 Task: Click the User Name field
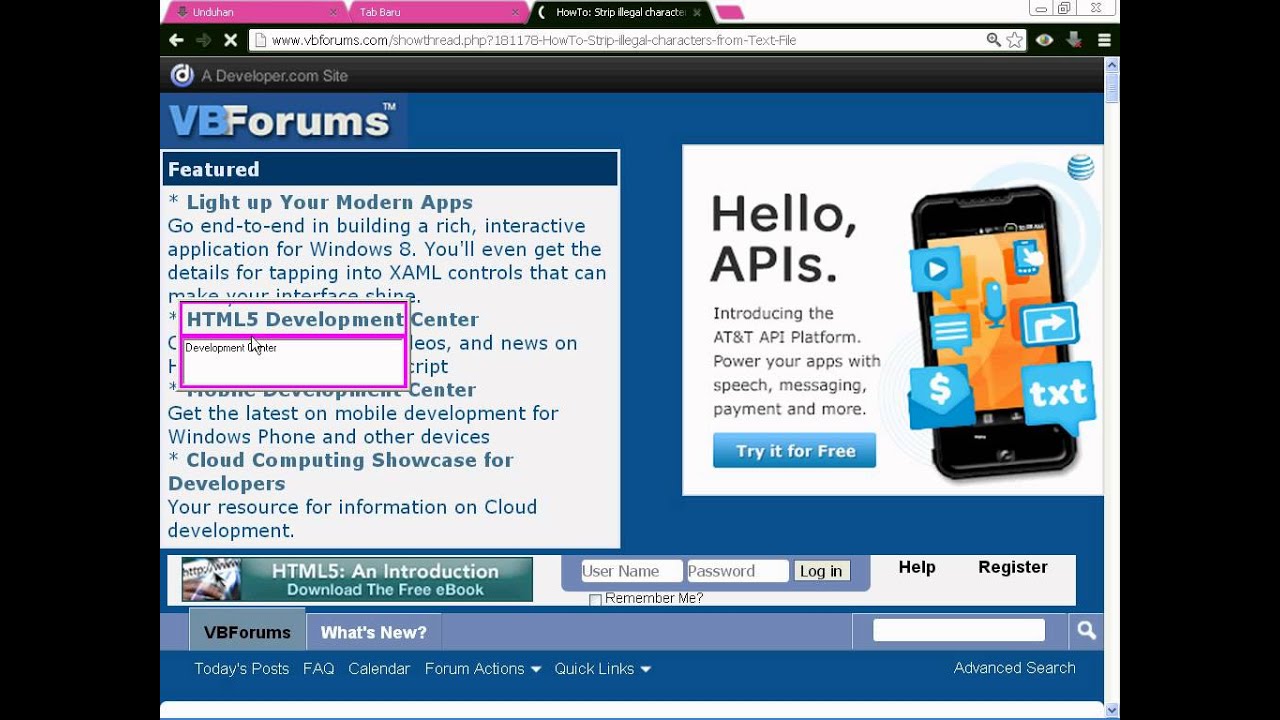pyautogui.click(x=631, y=571)
